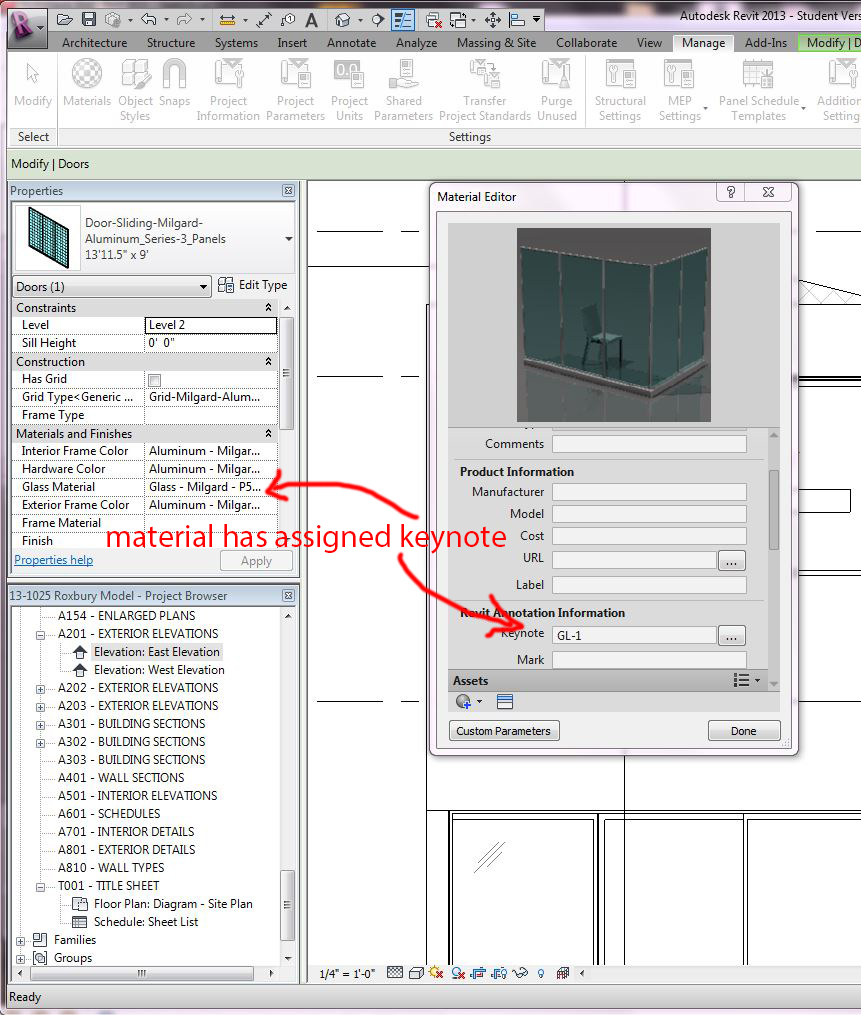Viewport: 861px width, 1015px height.
Task: Expand the Families tree node
Action: coord(21,940)
